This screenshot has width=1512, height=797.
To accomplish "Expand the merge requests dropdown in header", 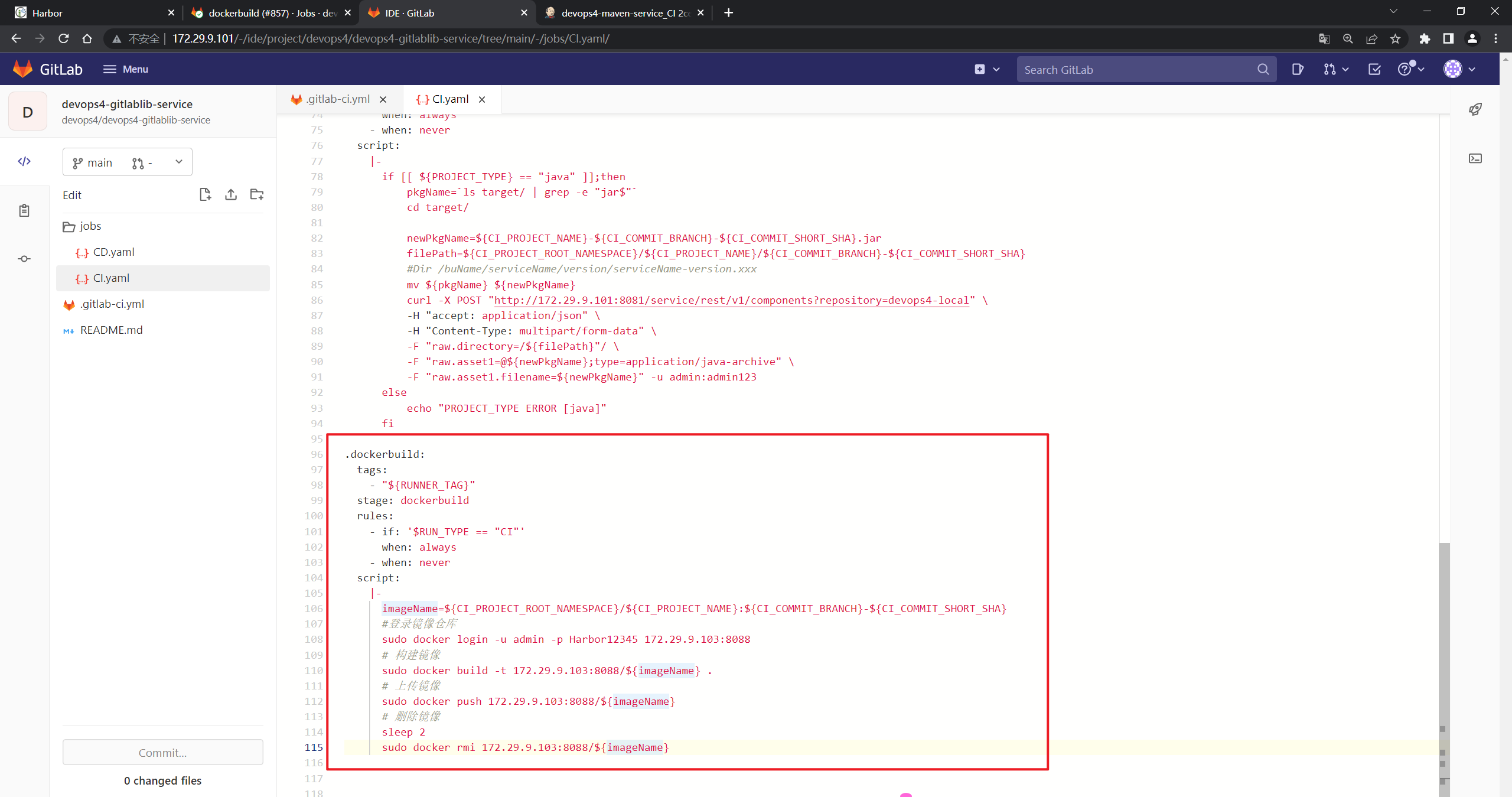I will (x=1336, y=69).
